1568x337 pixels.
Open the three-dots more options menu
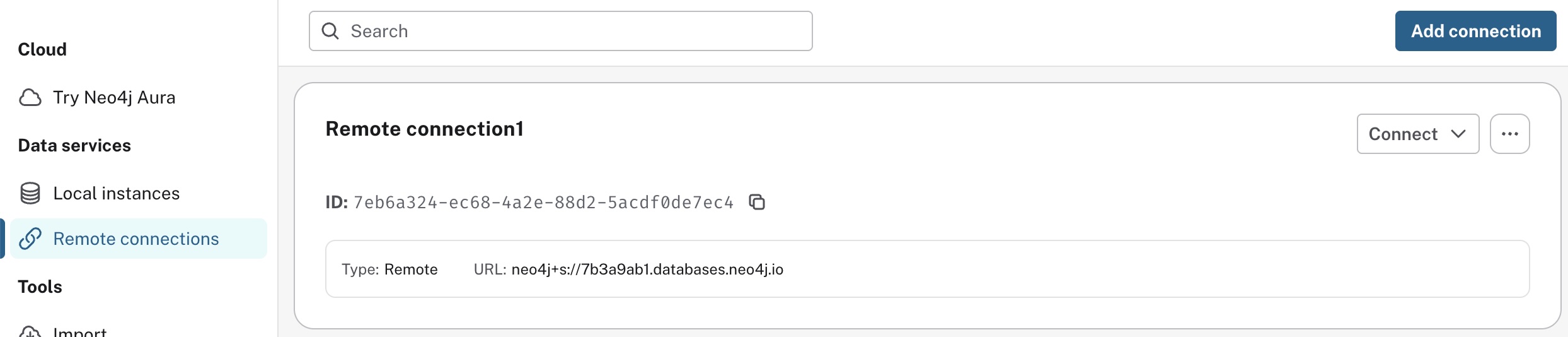point(1509,134)
